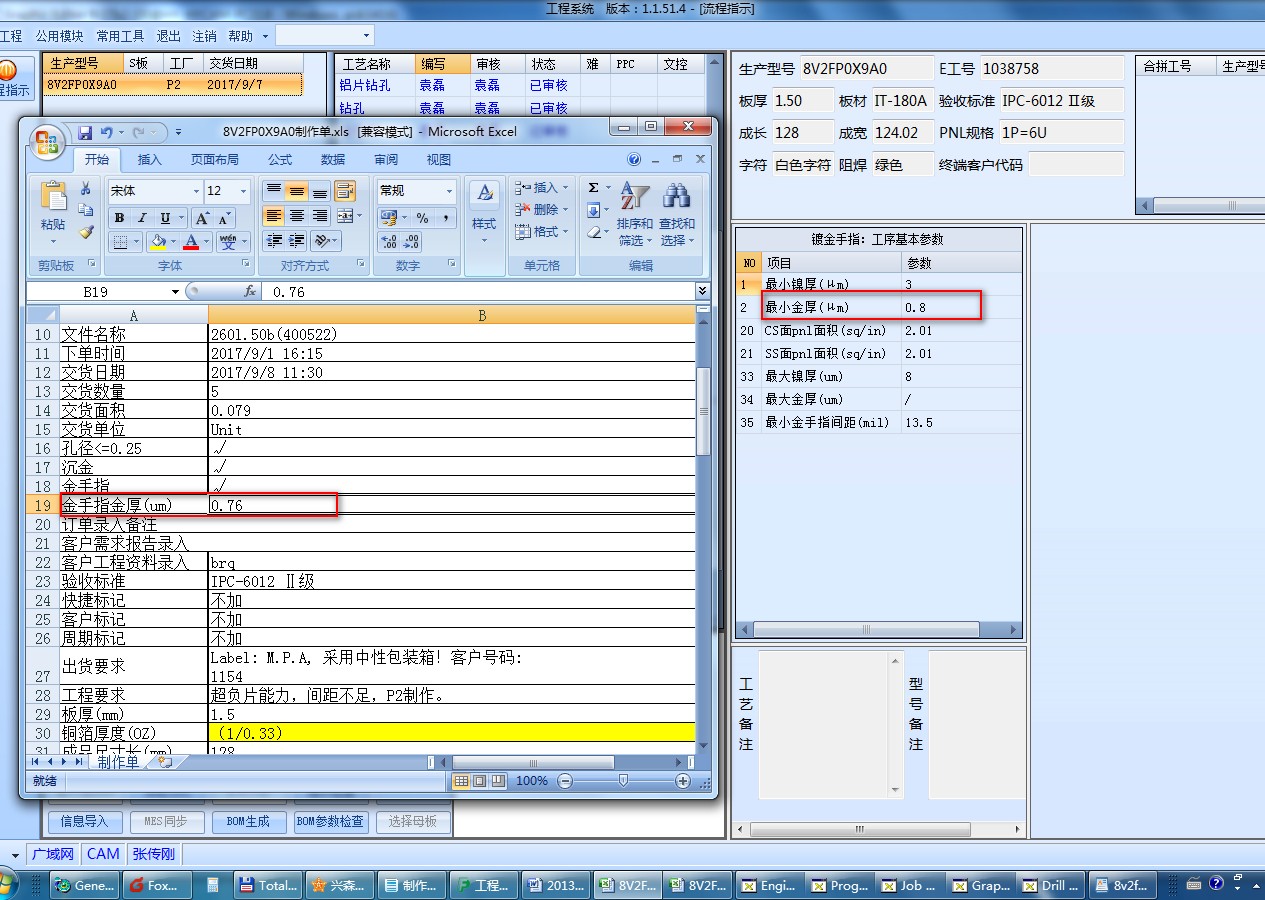
Task: Open Sort and Filter (排序和筛选)
Action: pos(634,214)
